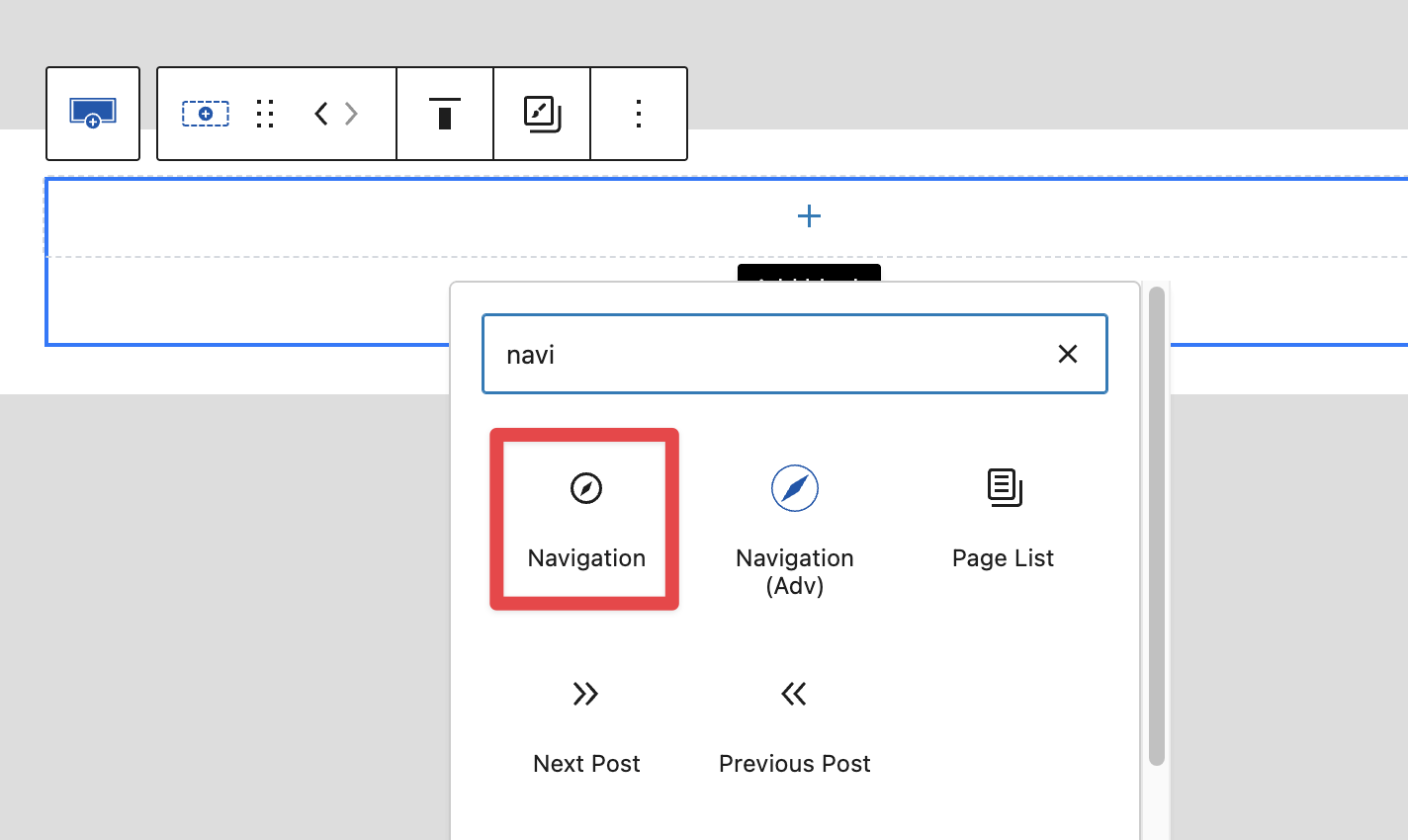
Task: Move block left with the left chevron
Action: pos(320,114)
